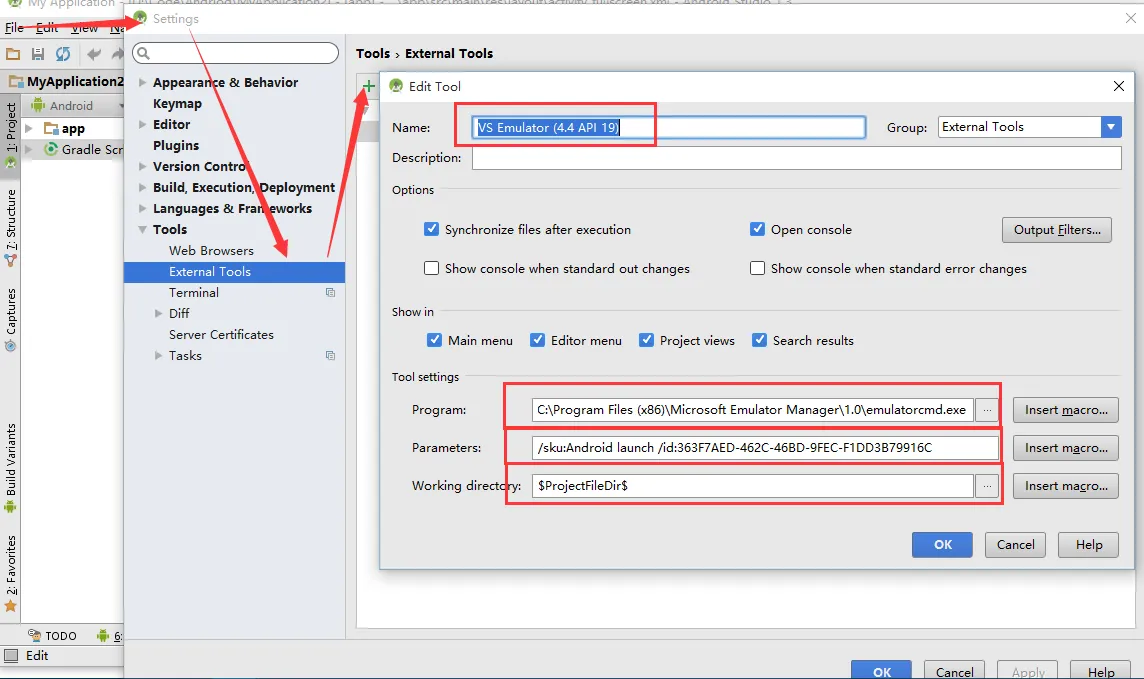Click the browse button next to Working directory
The image size is (1144, 679).
point(987,486)
